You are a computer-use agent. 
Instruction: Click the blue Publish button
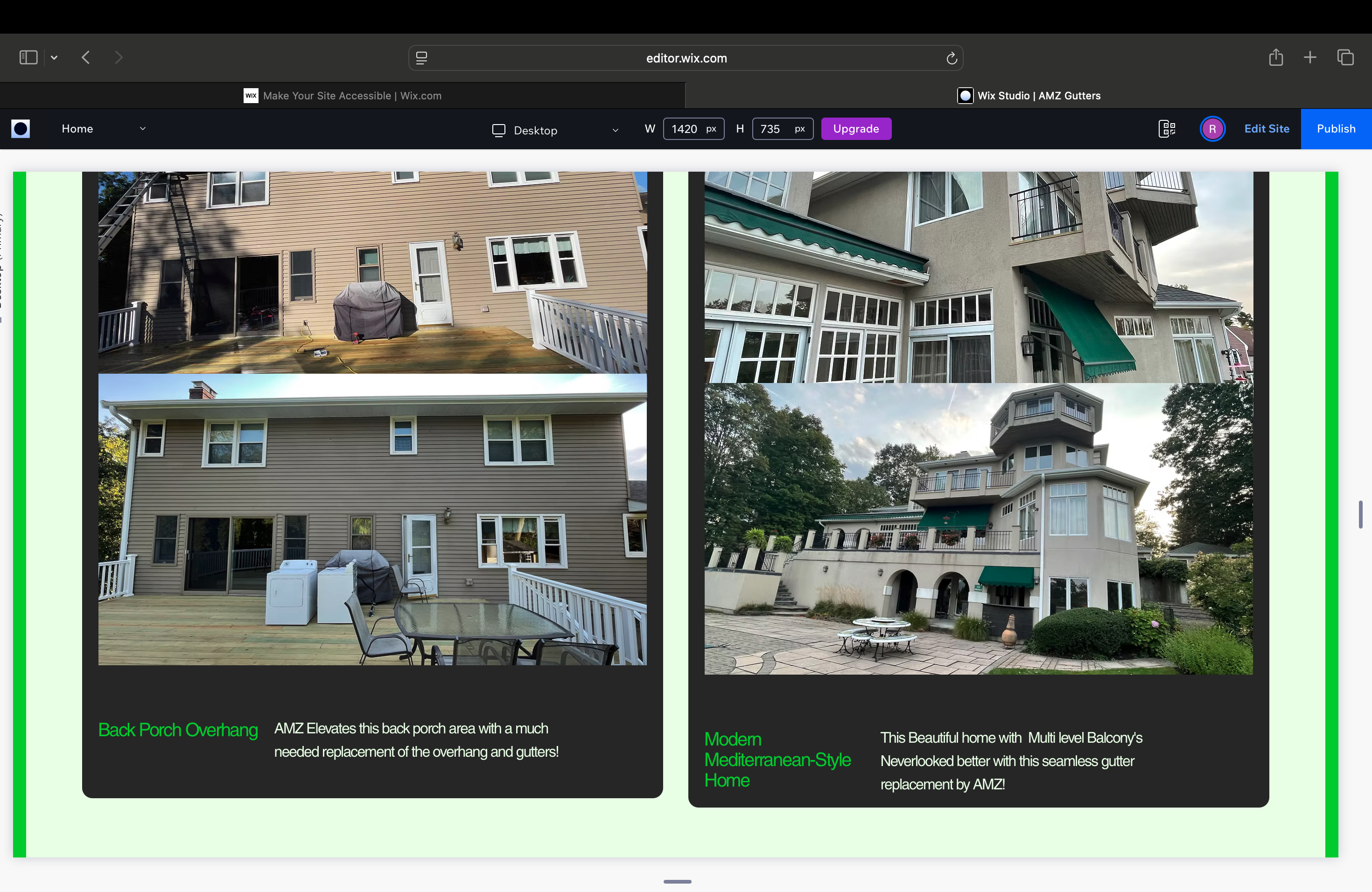pos(1336,128)
